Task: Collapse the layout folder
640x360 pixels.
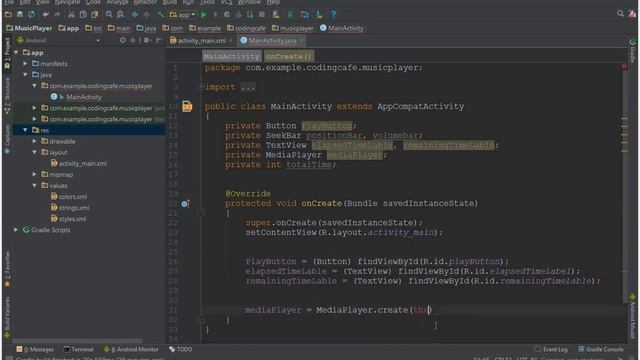Action: coord(34,152)
